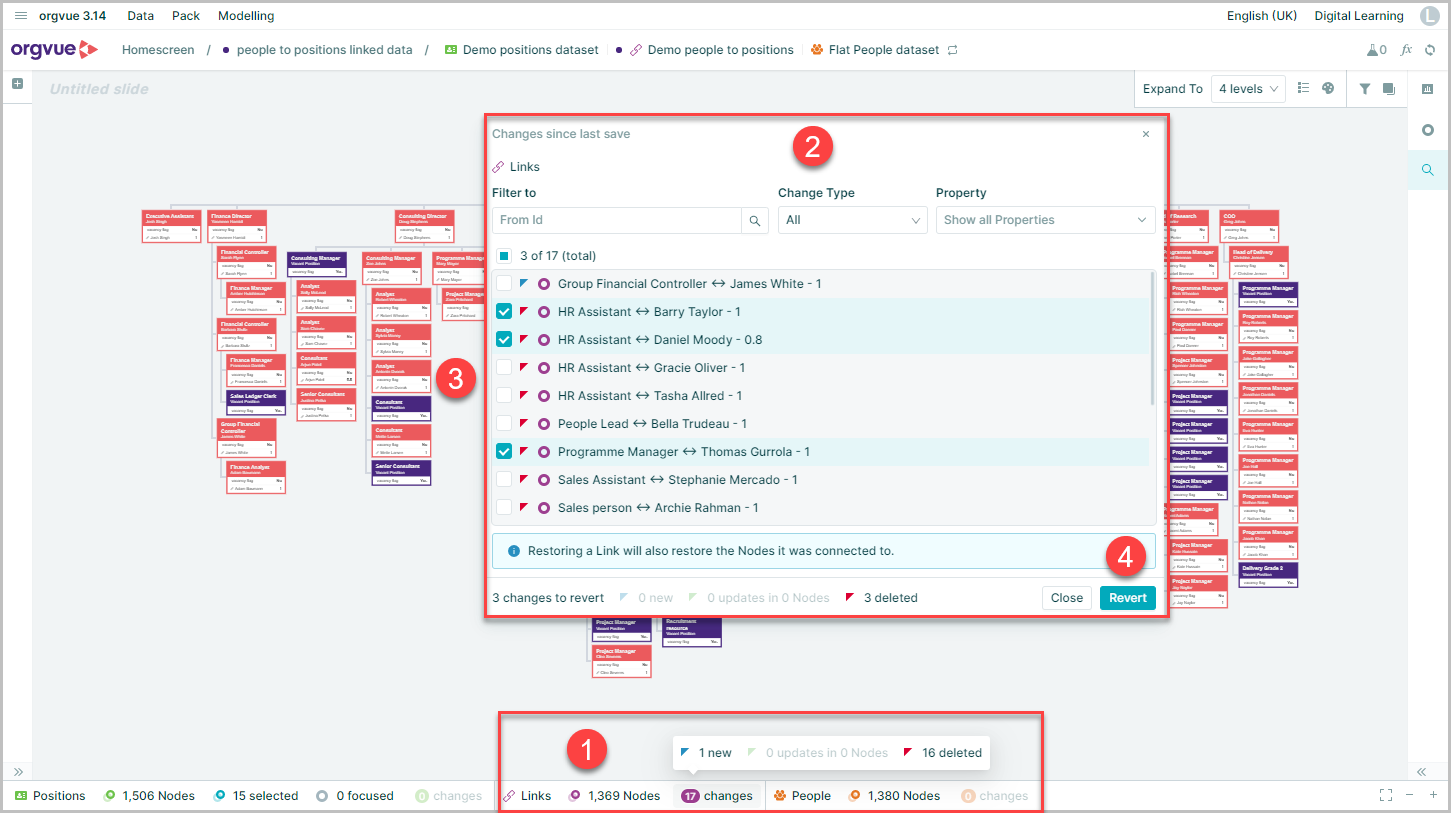Tick HR Assistant Gracie Oliver checkbox
This screenshot has width=1451, height=813.
pos(504,368)
